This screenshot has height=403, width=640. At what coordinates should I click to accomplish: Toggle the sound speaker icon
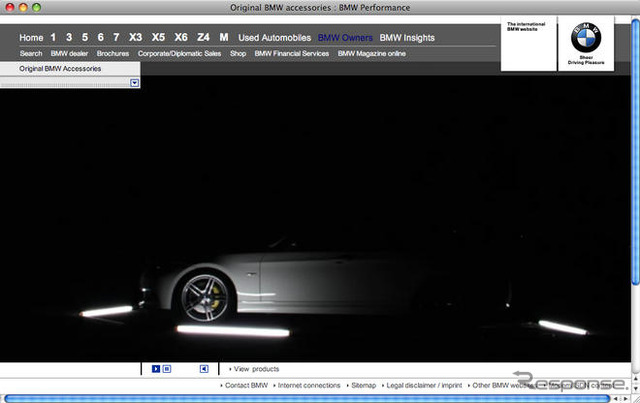(204, 369)
